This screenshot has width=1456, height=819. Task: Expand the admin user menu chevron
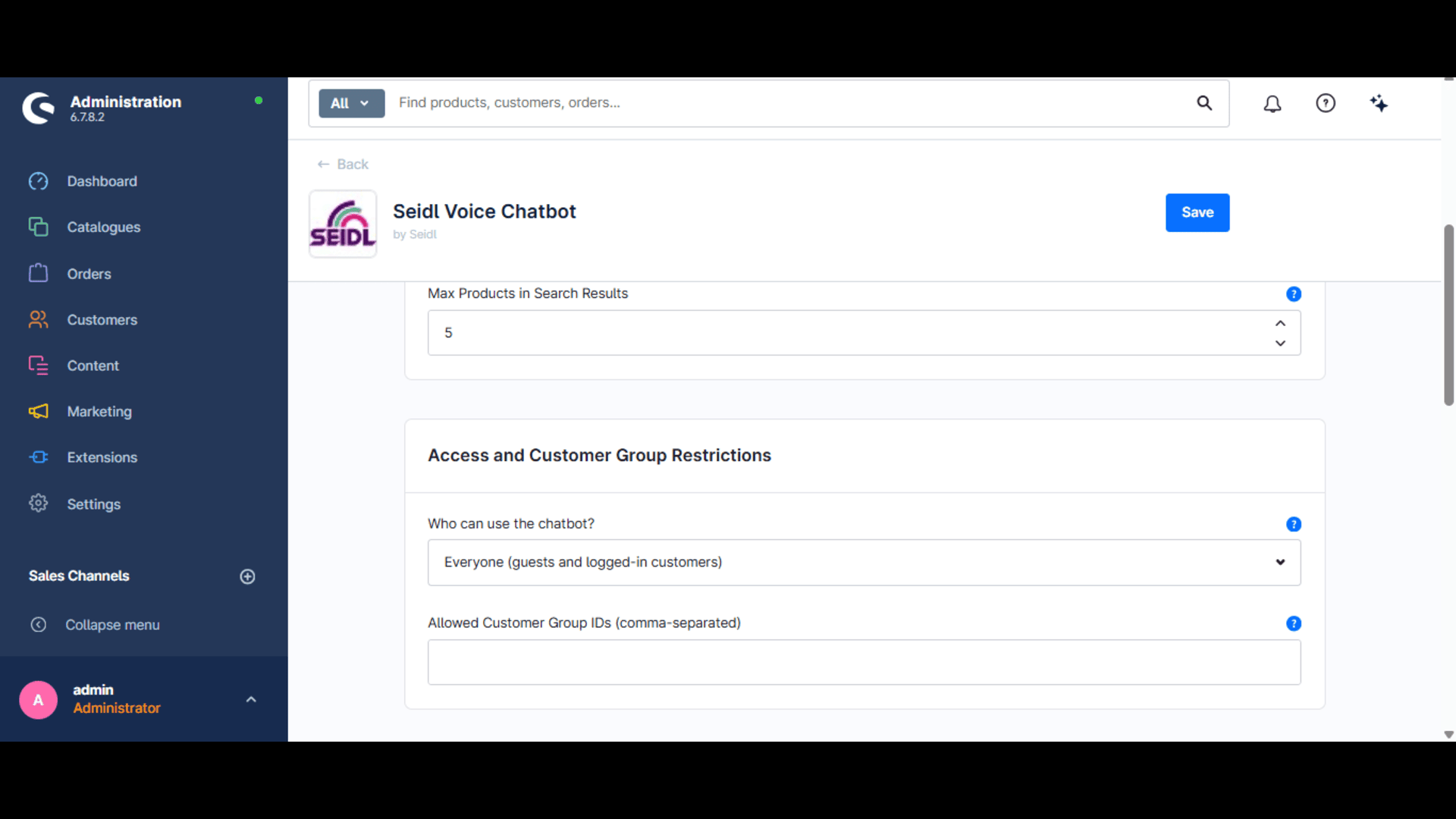[251, 700]
